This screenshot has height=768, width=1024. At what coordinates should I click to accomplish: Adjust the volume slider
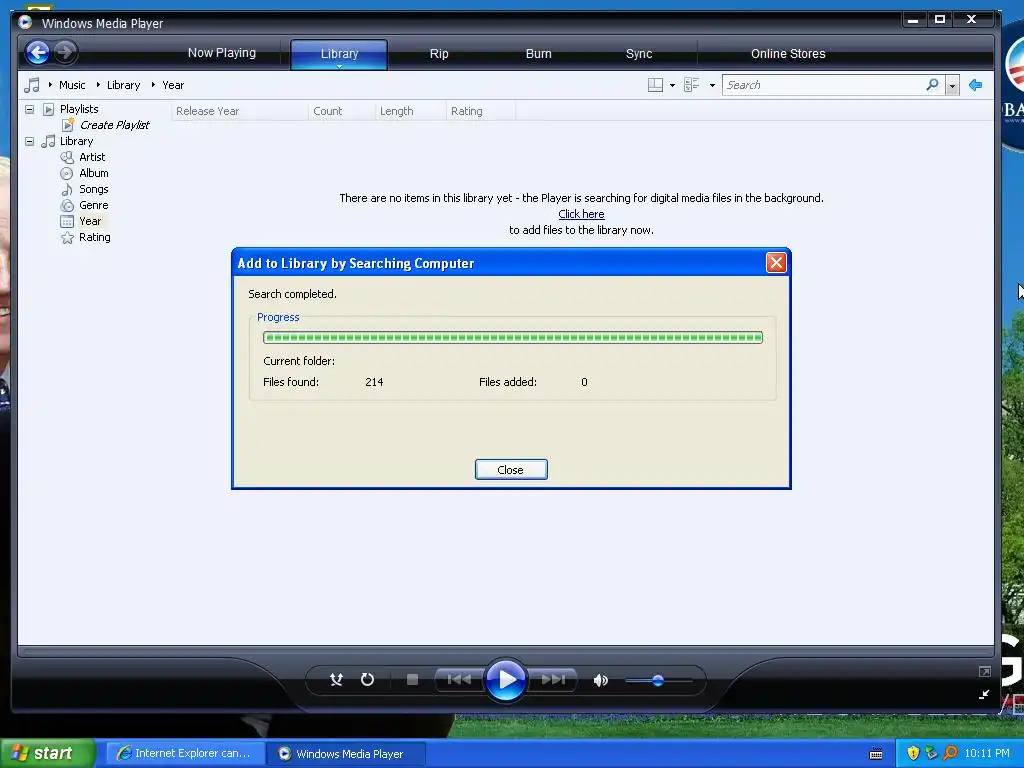coord(658,680)
